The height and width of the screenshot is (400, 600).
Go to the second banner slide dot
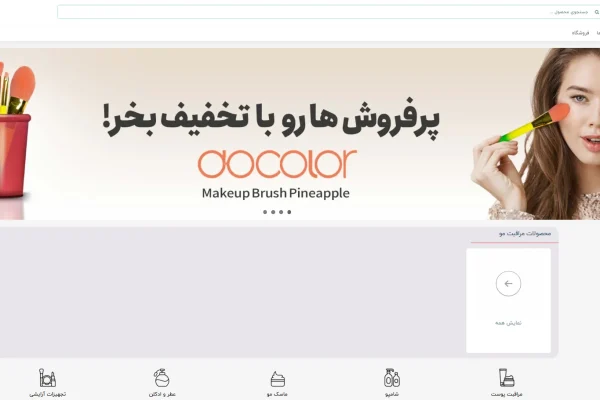[273, 212]
